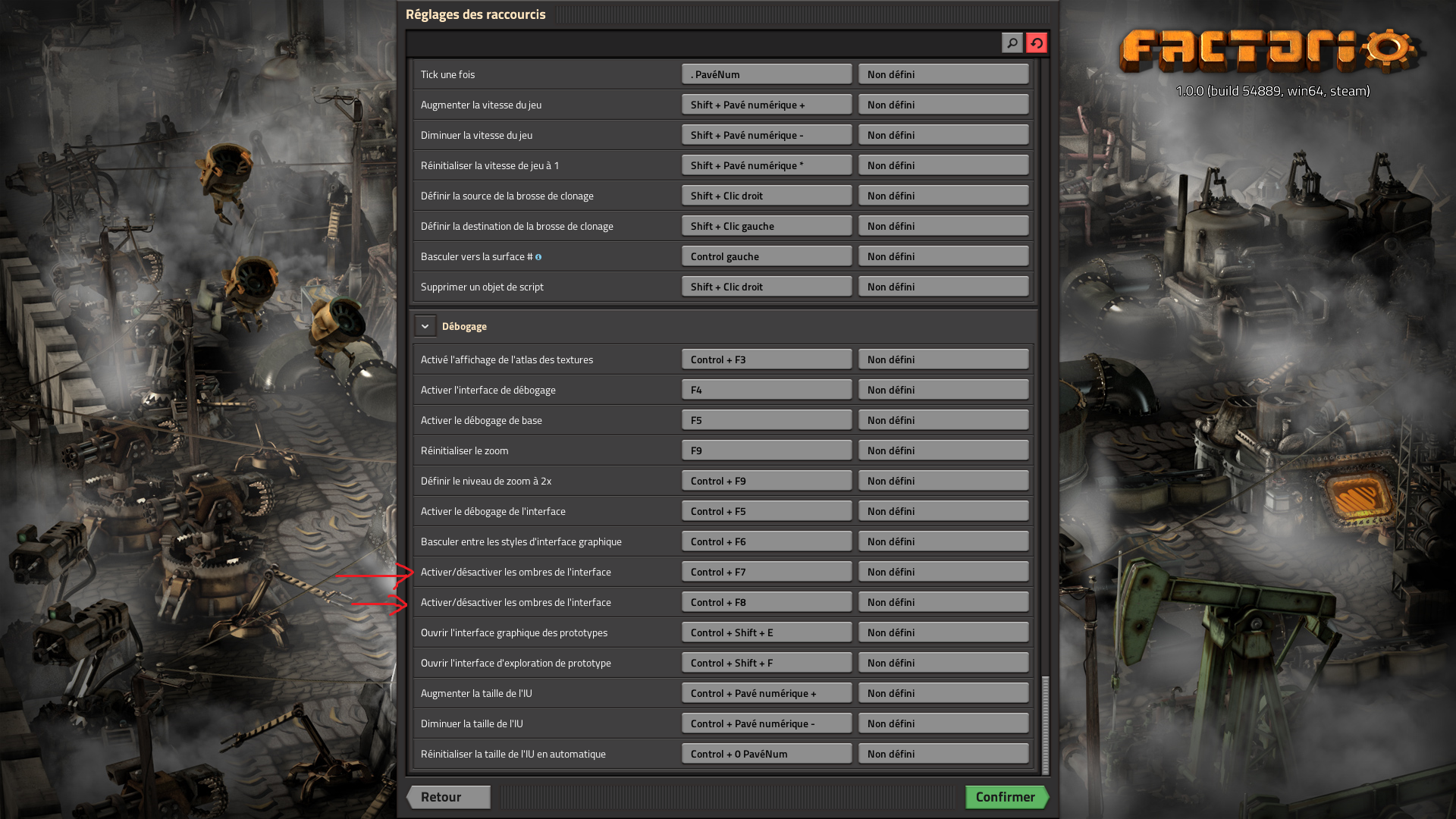Image resolution: width=1456 pixels, height=819 pixels.
Task: Edit the 'Control + F8' binding
Action: point(767,602)
